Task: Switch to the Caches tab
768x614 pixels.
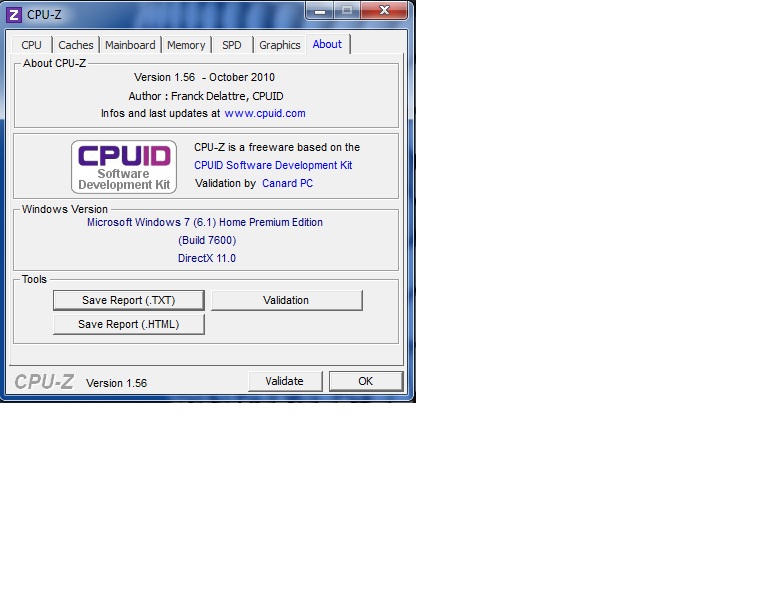Action: click(x=76, y=45)
